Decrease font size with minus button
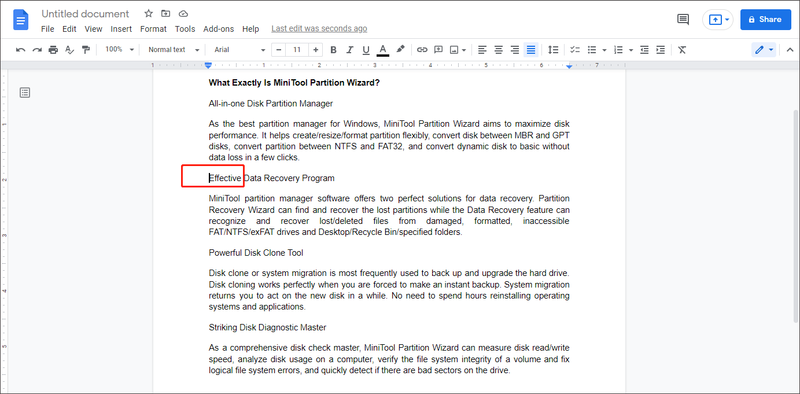This screenshot has width=800, height=394. pyautogui.click(x=279, y=50)
